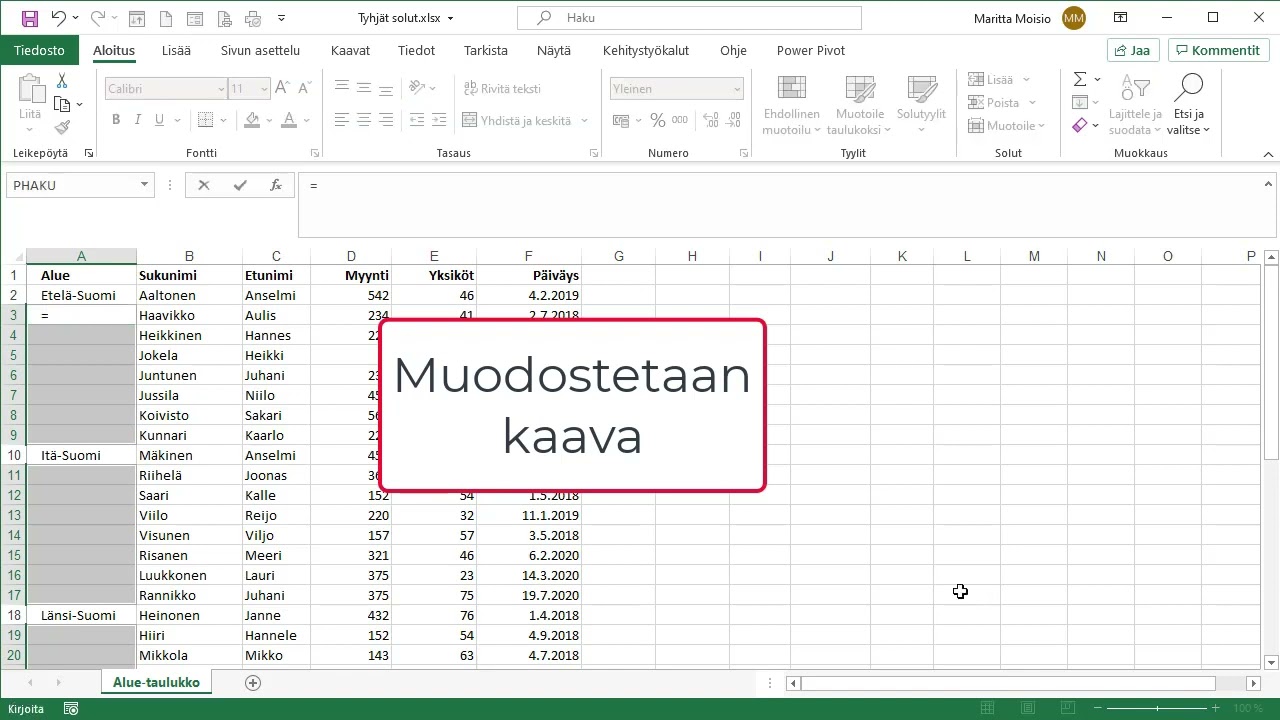Click the Copy icon
Screen dimensions: 1280x720
62,104
